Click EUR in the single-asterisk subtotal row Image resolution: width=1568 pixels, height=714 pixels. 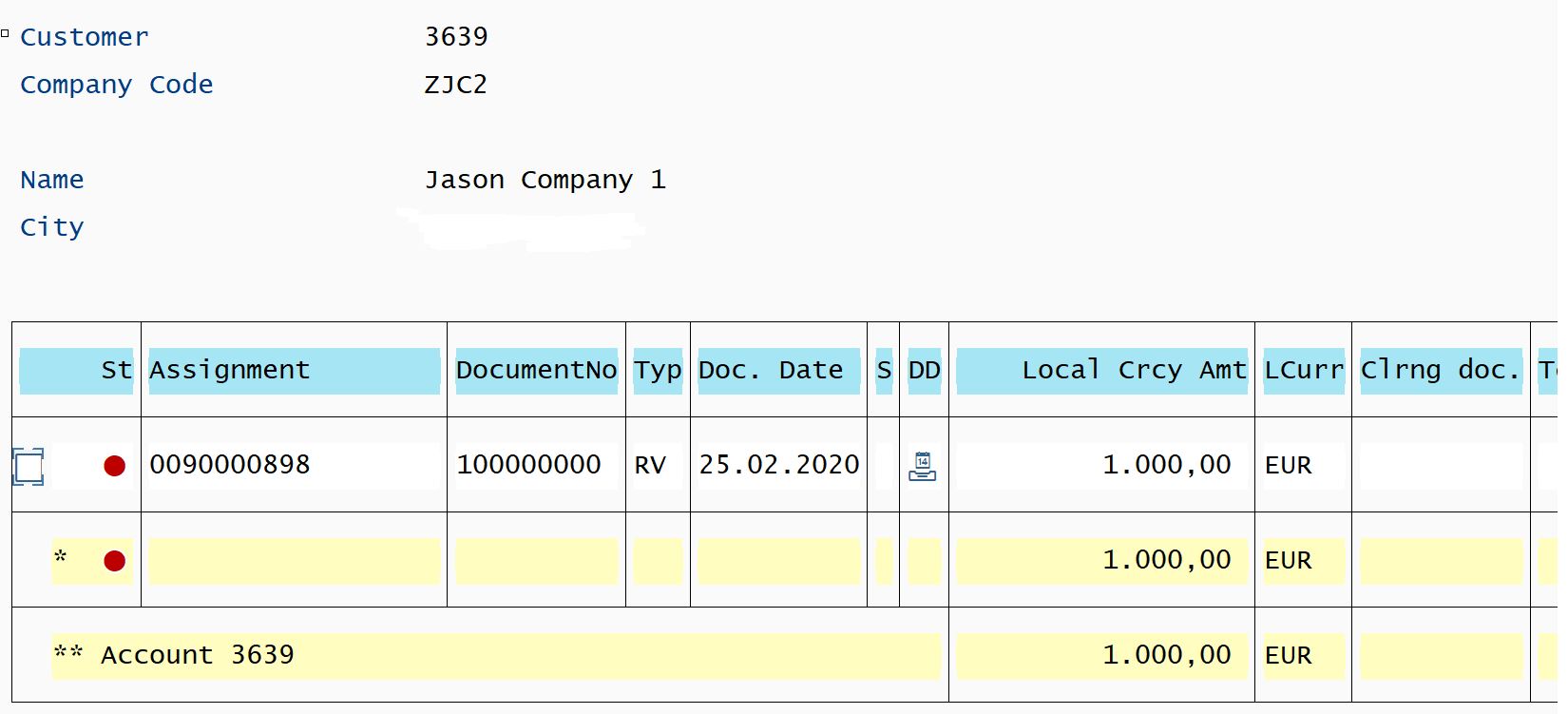click(x=1289, y=561)
